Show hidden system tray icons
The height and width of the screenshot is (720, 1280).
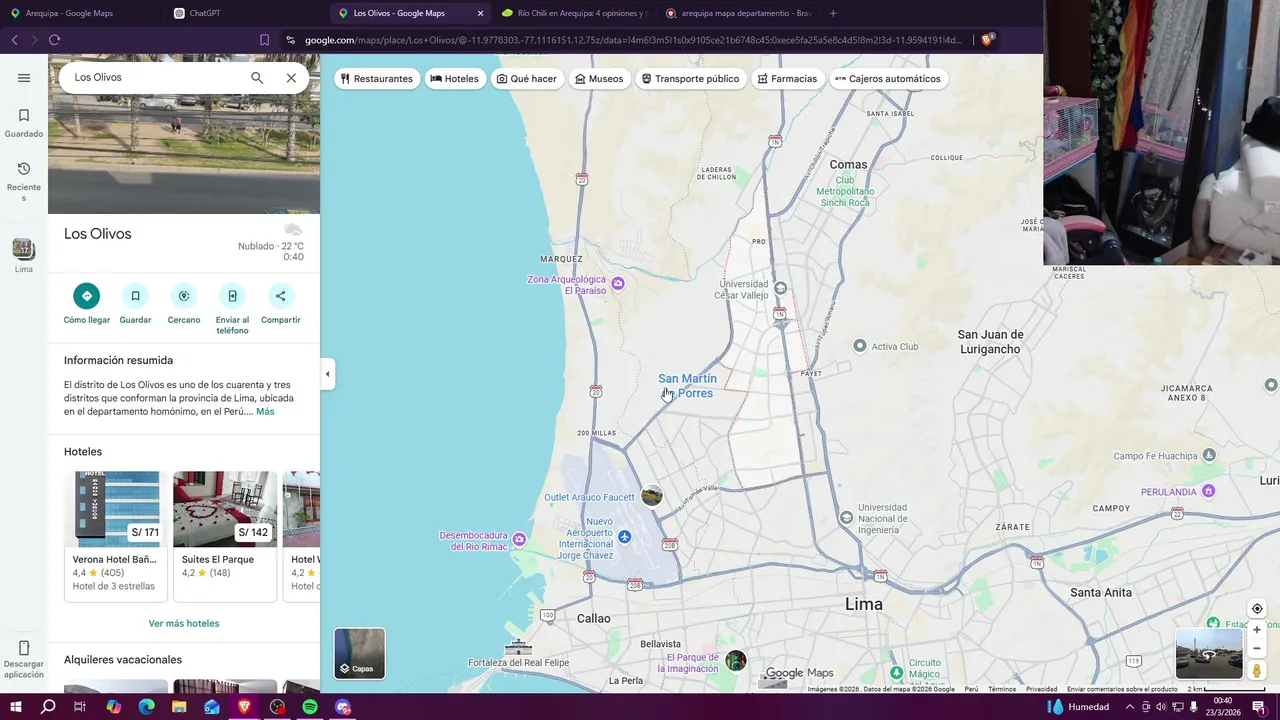coord(1130,707)
